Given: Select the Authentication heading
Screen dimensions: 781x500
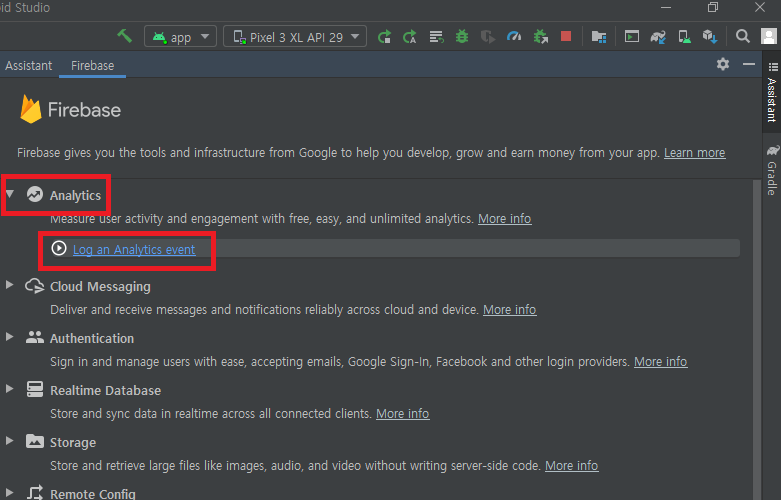Looking at the screenshot, I should click(92, 339).
